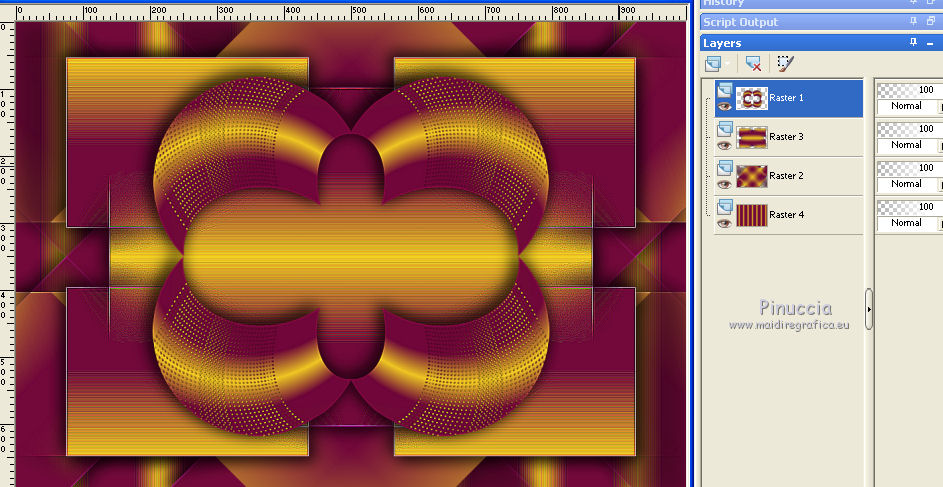Click the Edit Selection icon in Layers toolbar

click(x=785, y=63)
